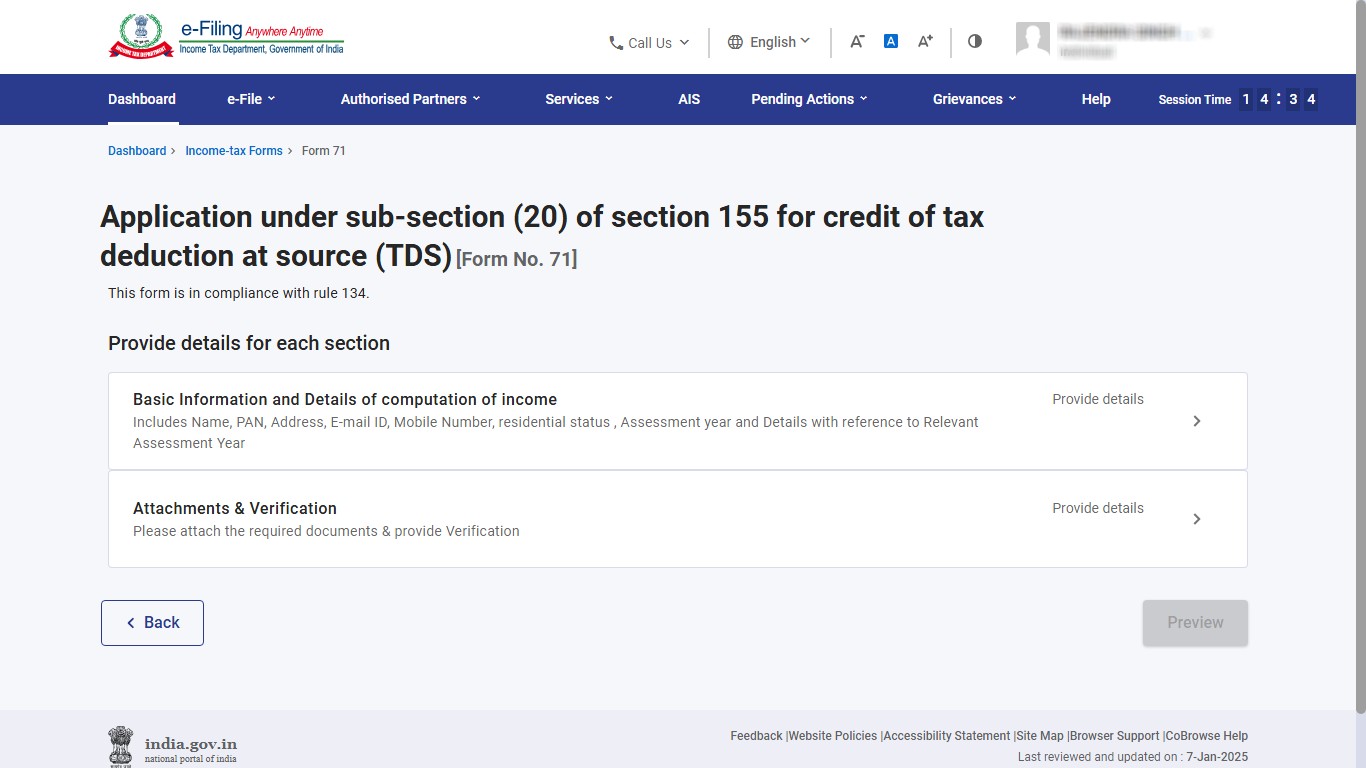Open Basic Information section chevron arrow
Image resolution: width=1366 pixels, height=768 pixels.
(x=1197, y=421)
